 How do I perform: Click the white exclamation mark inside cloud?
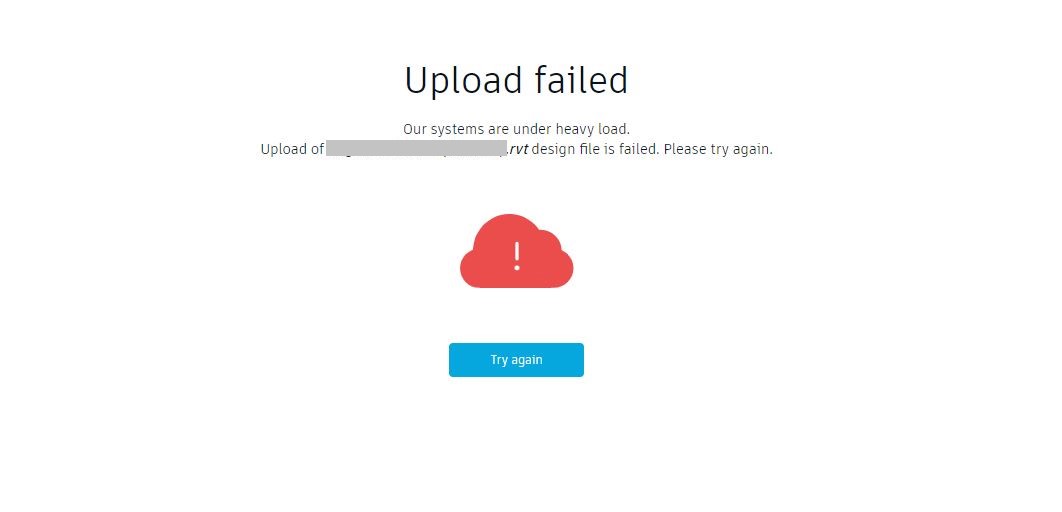517,257
